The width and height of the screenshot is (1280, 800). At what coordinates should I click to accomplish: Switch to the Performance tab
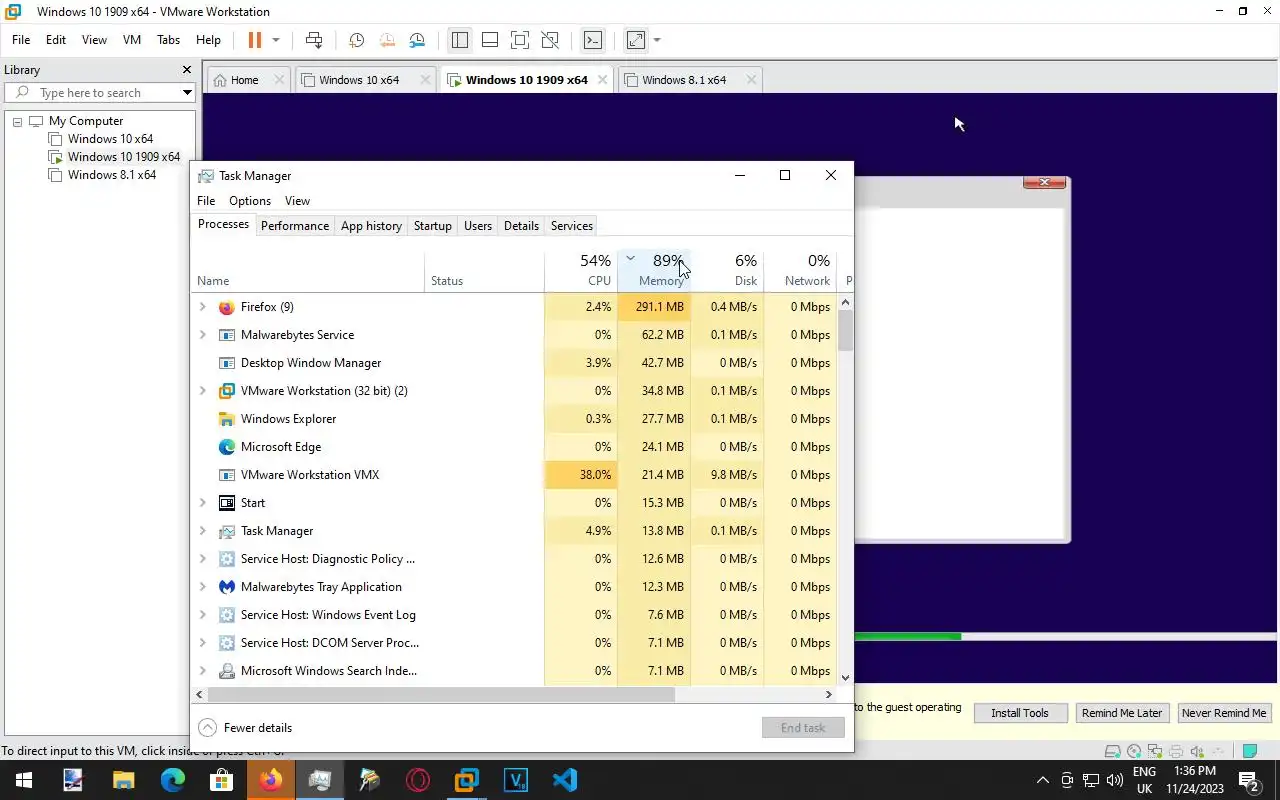[x=295, y=226]
